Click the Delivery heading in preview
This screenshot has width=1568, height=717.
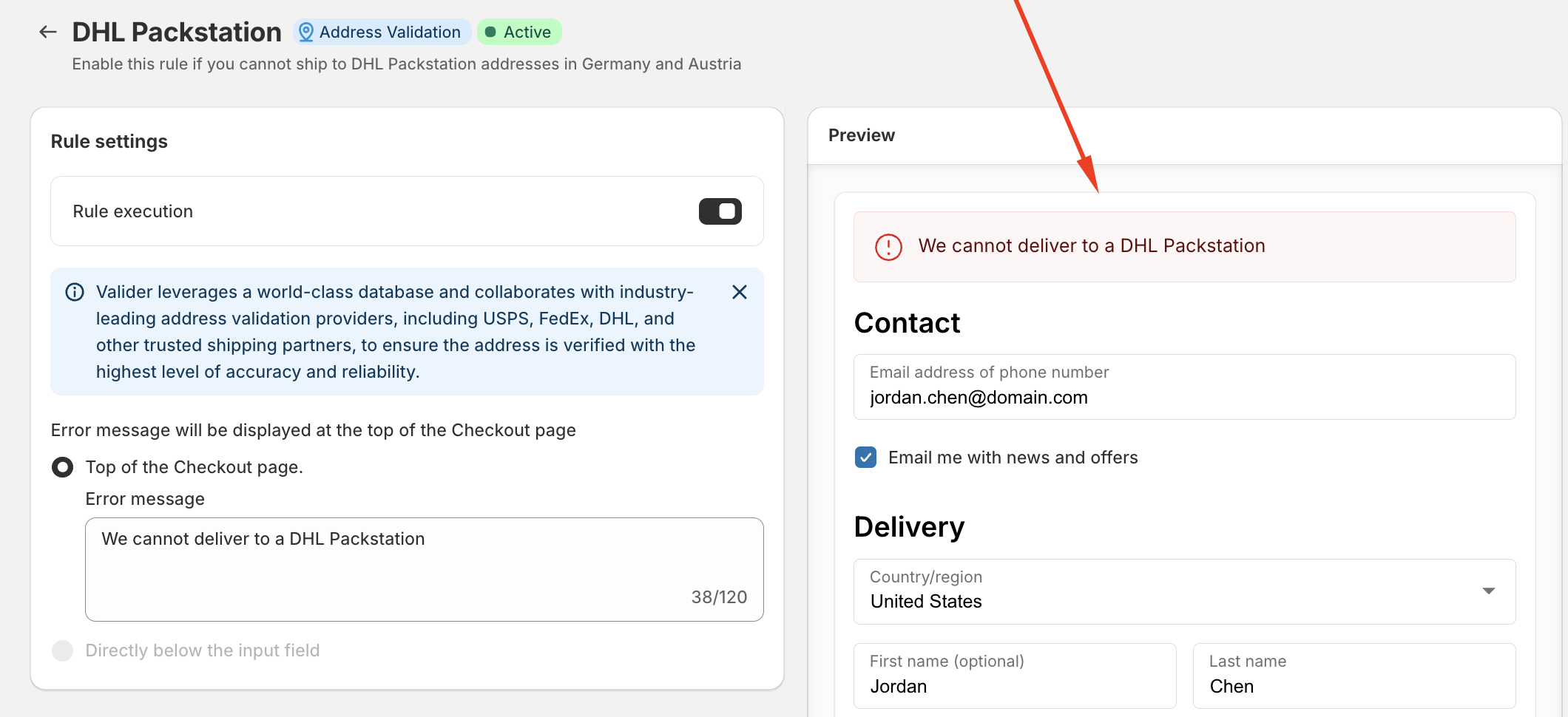coord(909,527)
